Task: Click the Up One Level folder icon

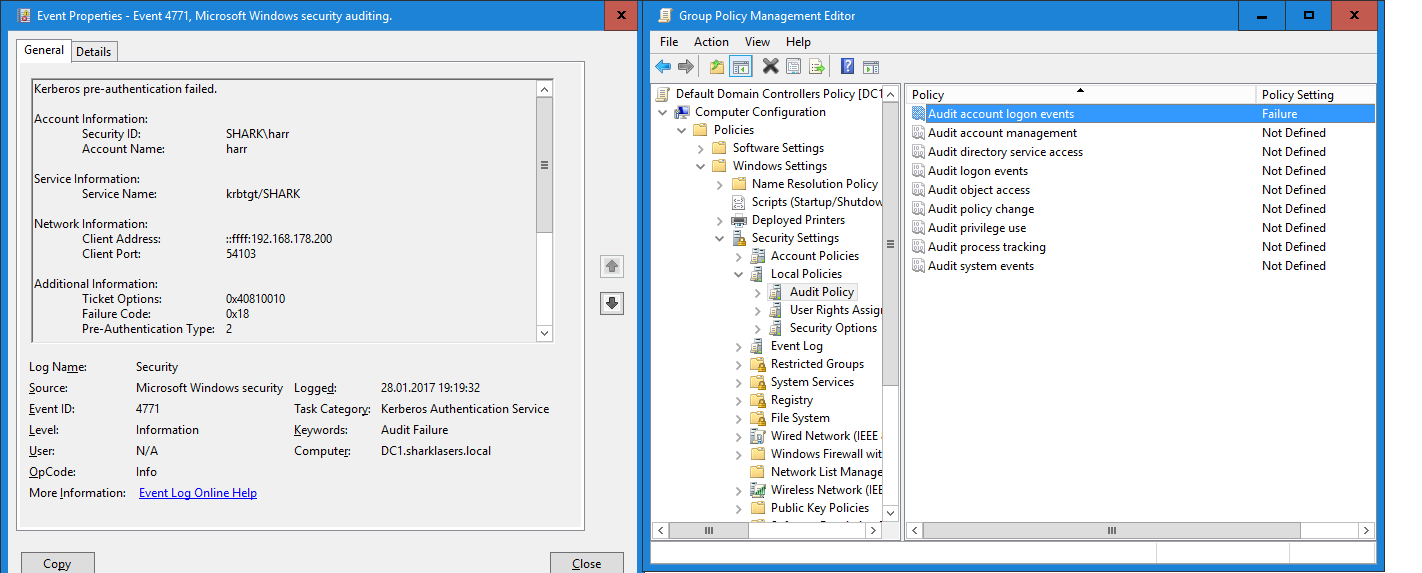Action: point(716,67)
